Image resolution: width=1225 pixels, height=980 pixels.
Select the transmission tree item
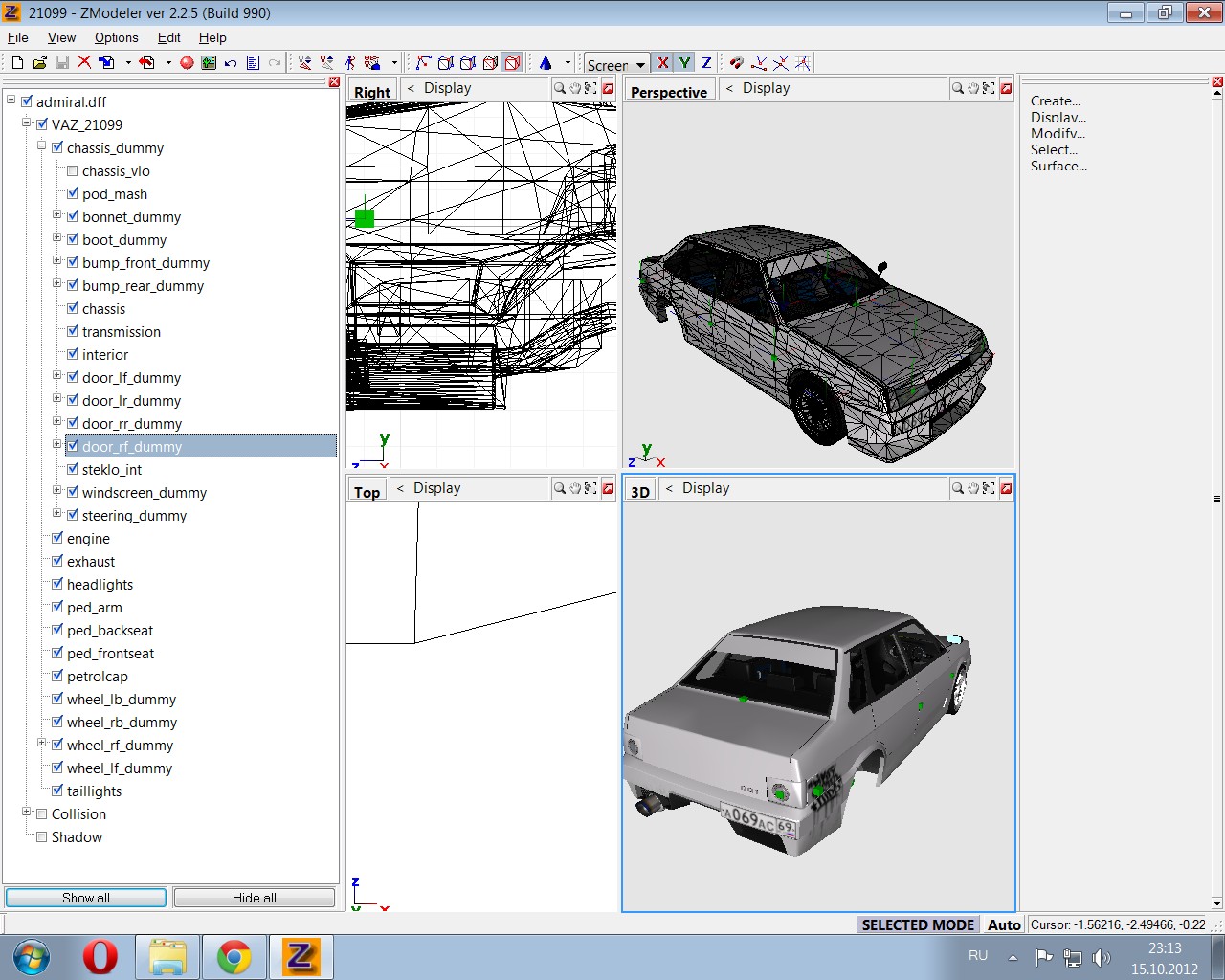[x=122, y=331]
